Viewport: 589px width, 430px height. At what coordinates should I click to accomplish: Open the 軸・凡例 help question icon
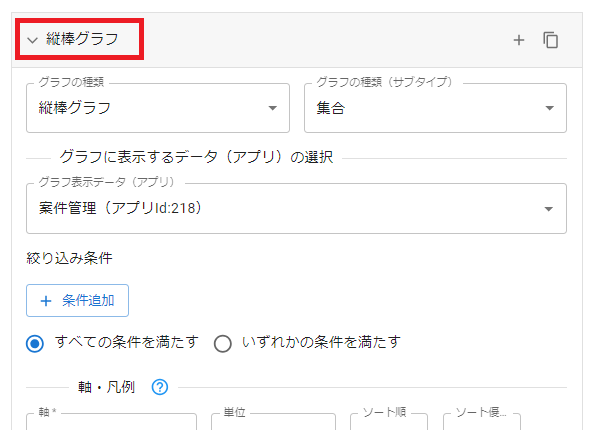click(160, 387)
